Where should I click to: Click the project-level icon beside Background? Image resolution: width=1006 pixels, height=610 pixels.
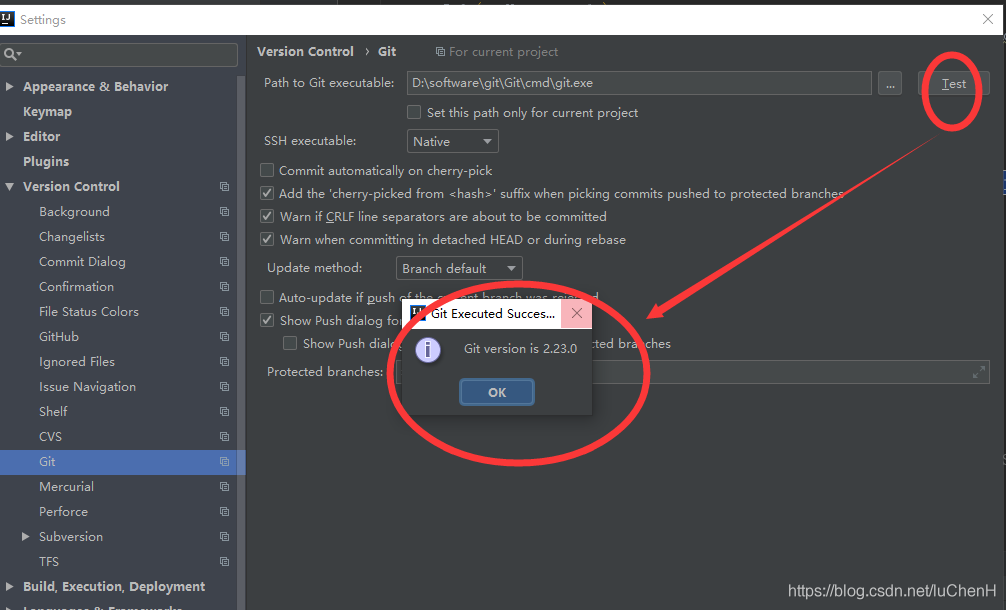click(224, 212)
